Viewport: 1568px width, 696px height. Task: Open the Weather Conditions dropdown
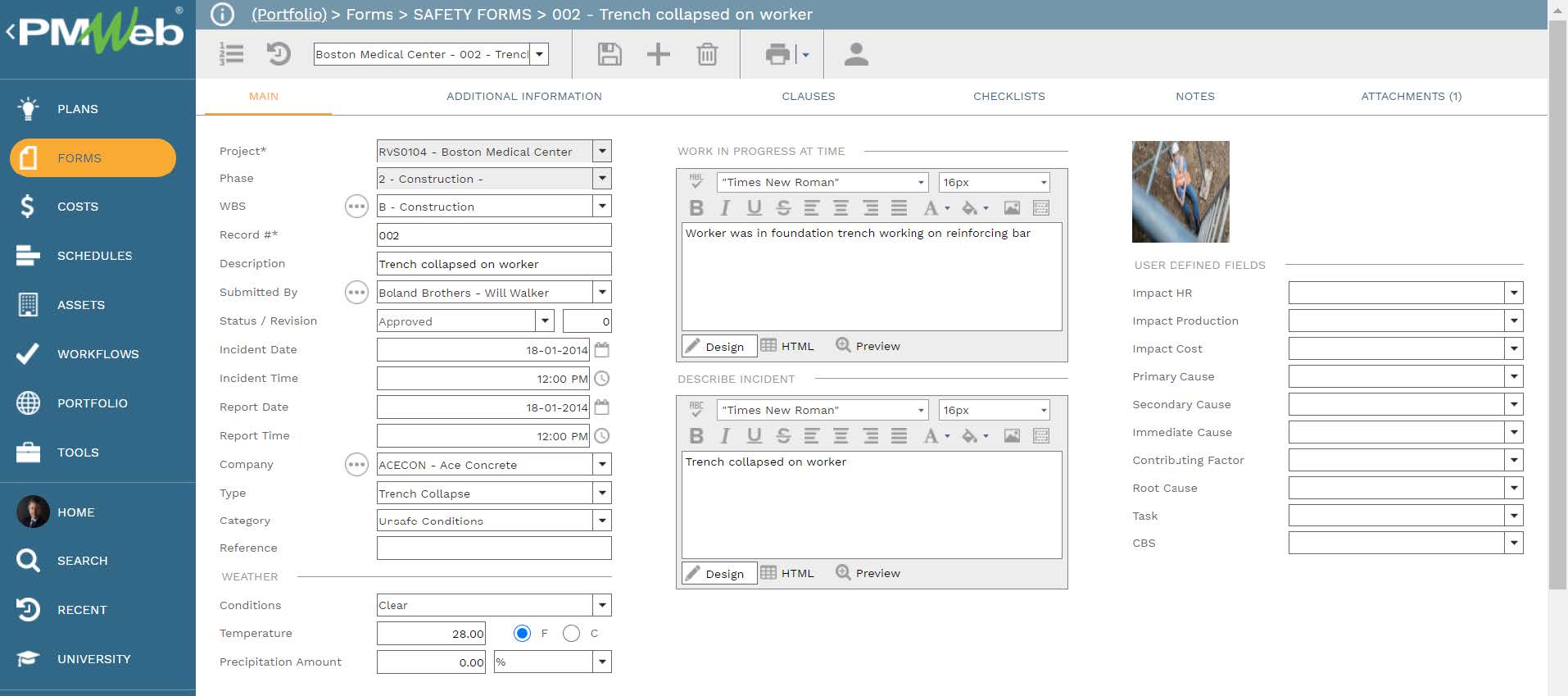(602, 605)
